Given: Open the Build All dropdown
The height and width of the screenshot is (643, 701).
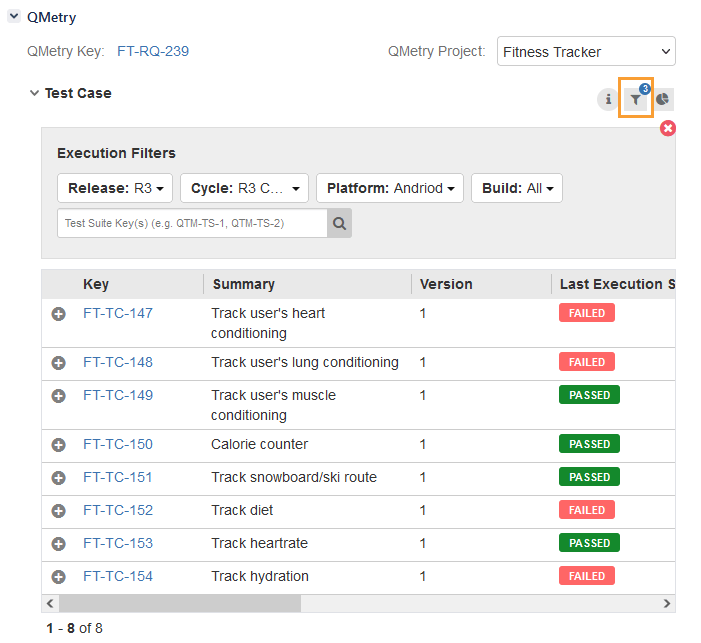Looking at the screenshot, I should tap(516, 188).
